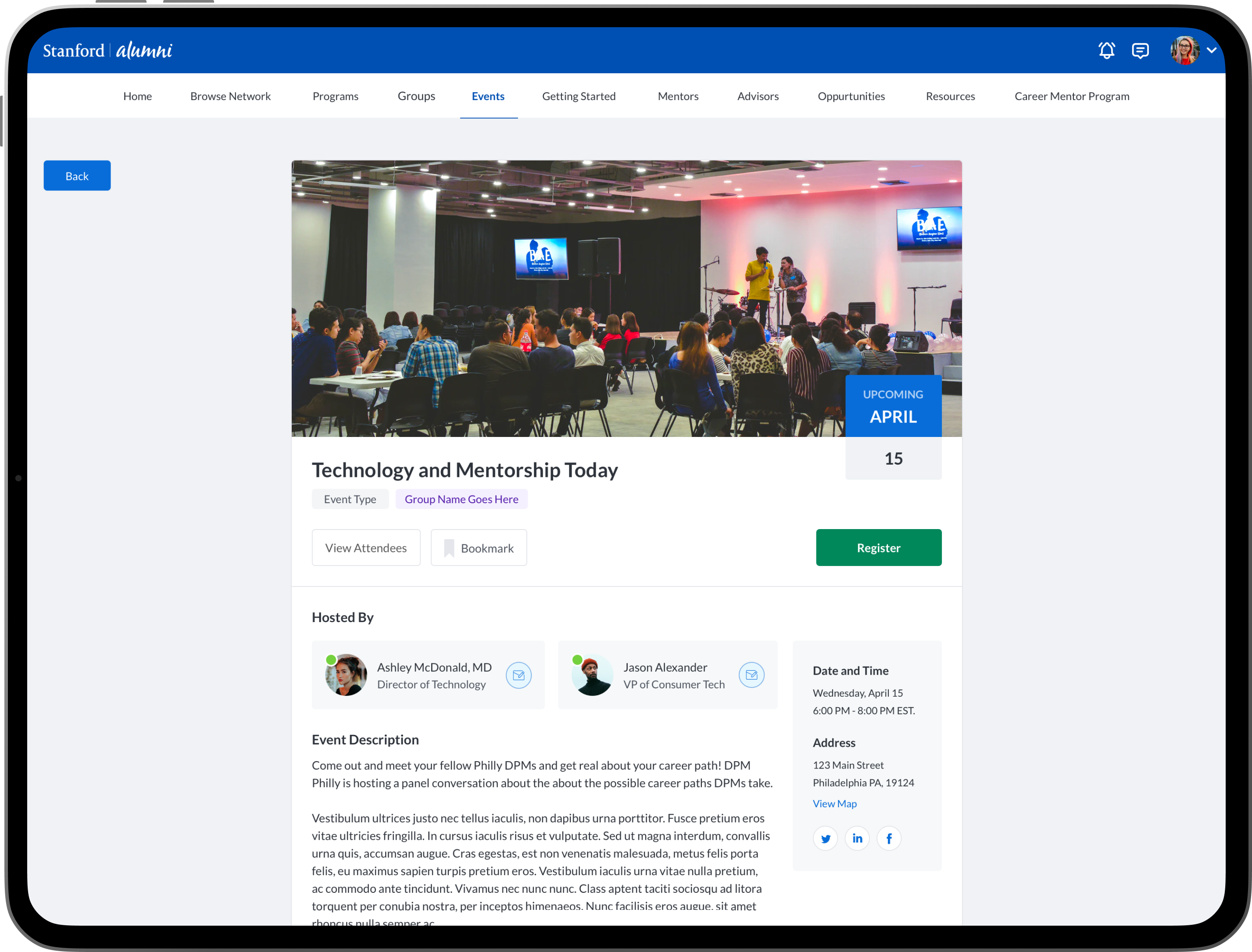Click the Group Name Goes Here tag
1252x952 pixels.
click(x=461, y=499)
